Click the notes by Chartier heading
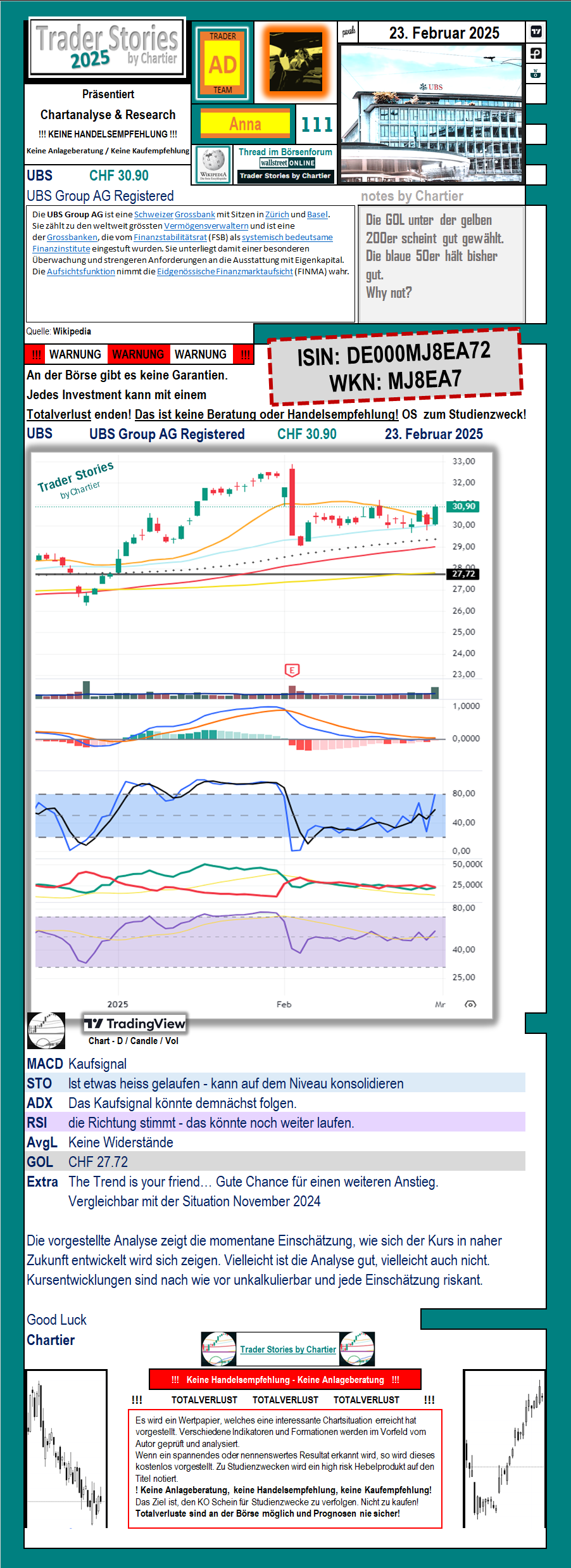Viewport: 571px width, 1568px height. click(412, 196)
